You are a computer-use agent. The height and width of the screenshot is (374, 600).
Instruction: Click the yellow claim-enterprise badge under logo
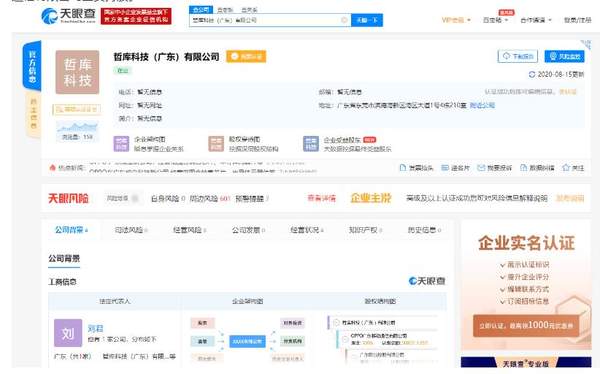pos(77,109)
